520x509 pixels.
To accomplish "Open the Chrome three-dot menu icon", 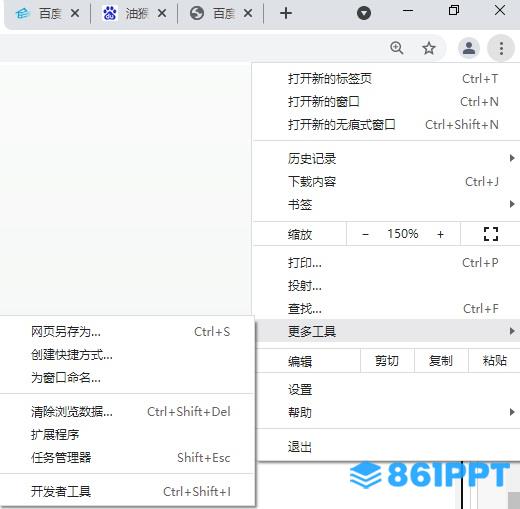I will click(x=501, y=49).
